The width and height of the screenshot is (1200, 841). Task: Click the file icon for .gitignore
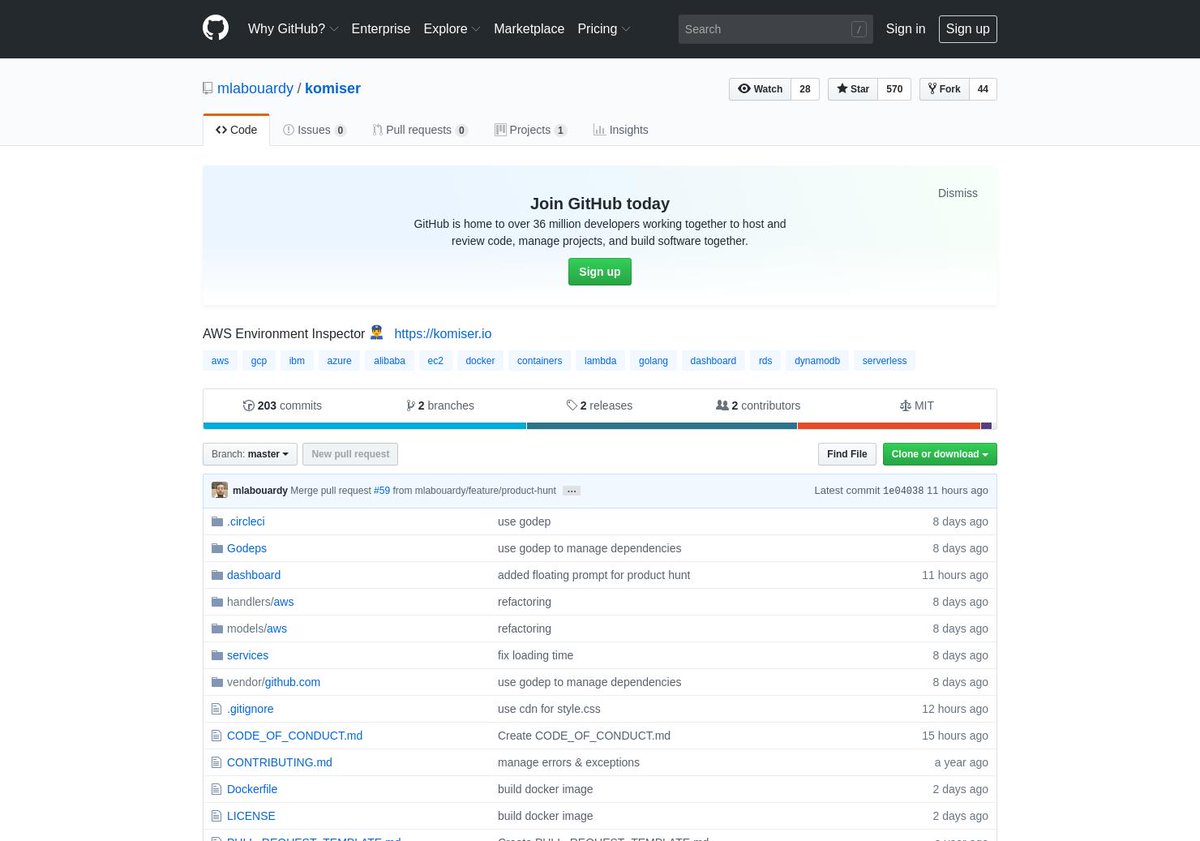pos(216,709)
